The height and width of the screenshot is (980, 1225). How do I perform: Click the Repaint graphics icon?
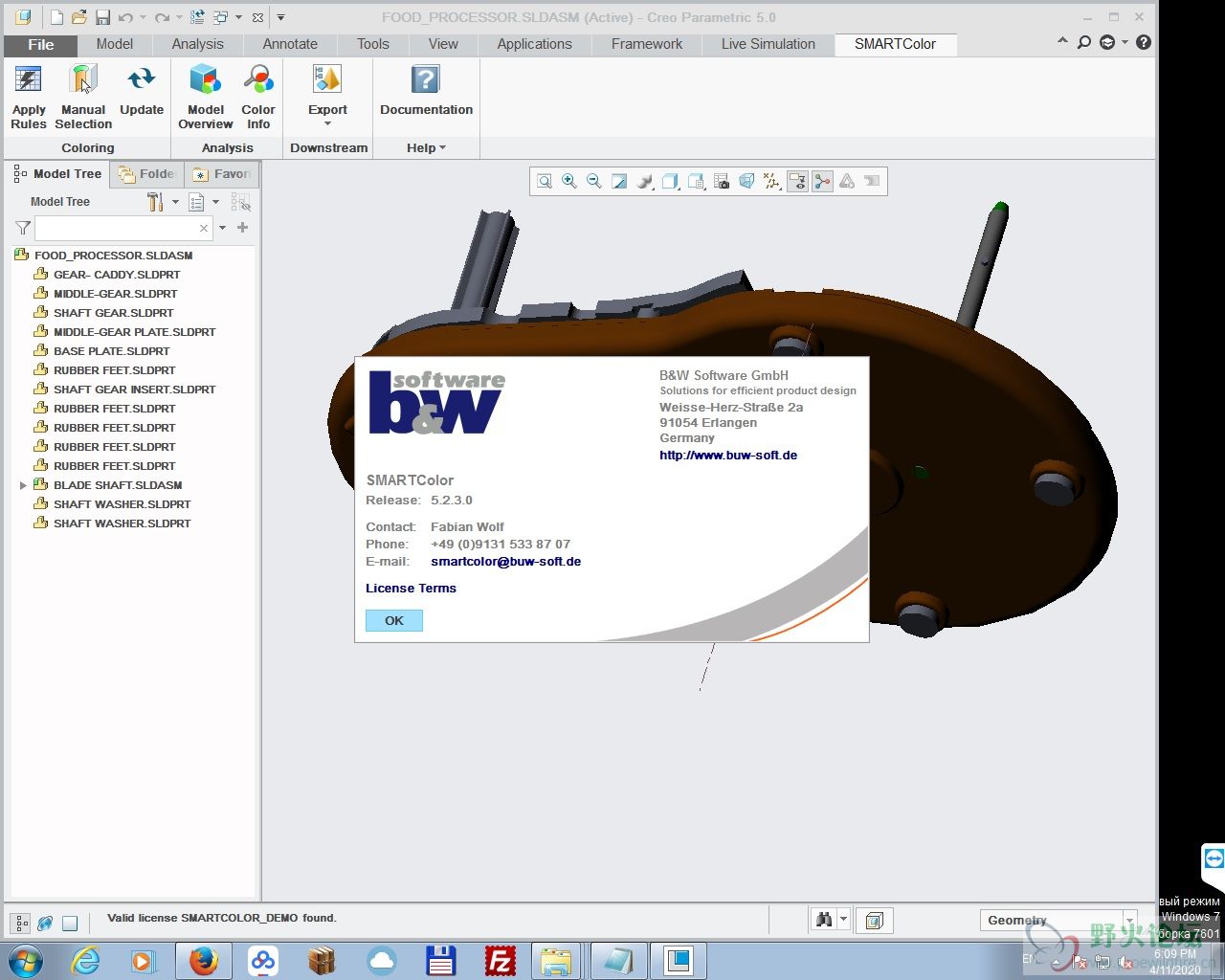619,181
